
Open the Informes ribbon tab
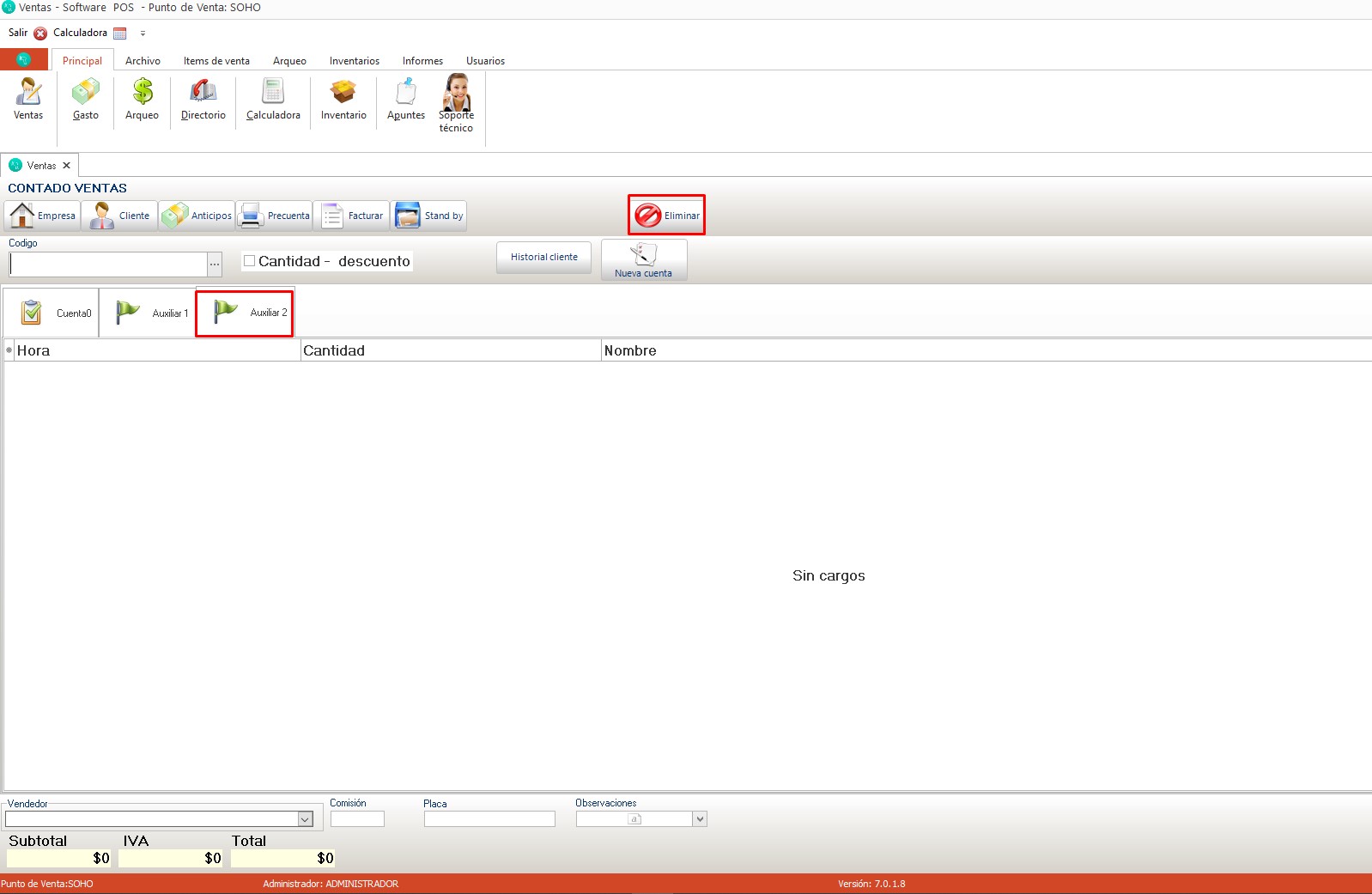pyautogui.click(x=422, y=61)
